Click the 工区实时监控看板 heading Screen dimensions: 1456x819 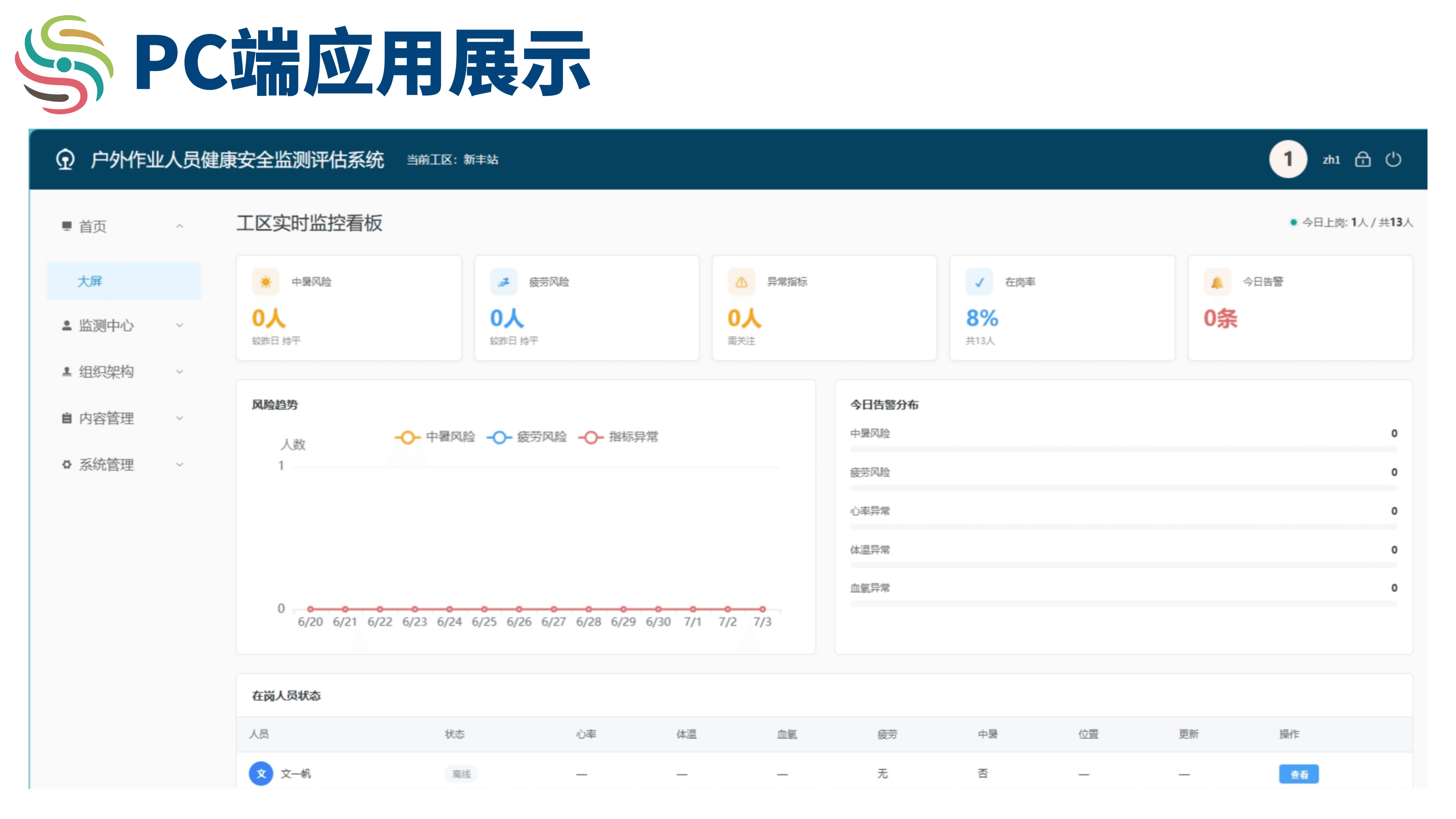(309, 223)
